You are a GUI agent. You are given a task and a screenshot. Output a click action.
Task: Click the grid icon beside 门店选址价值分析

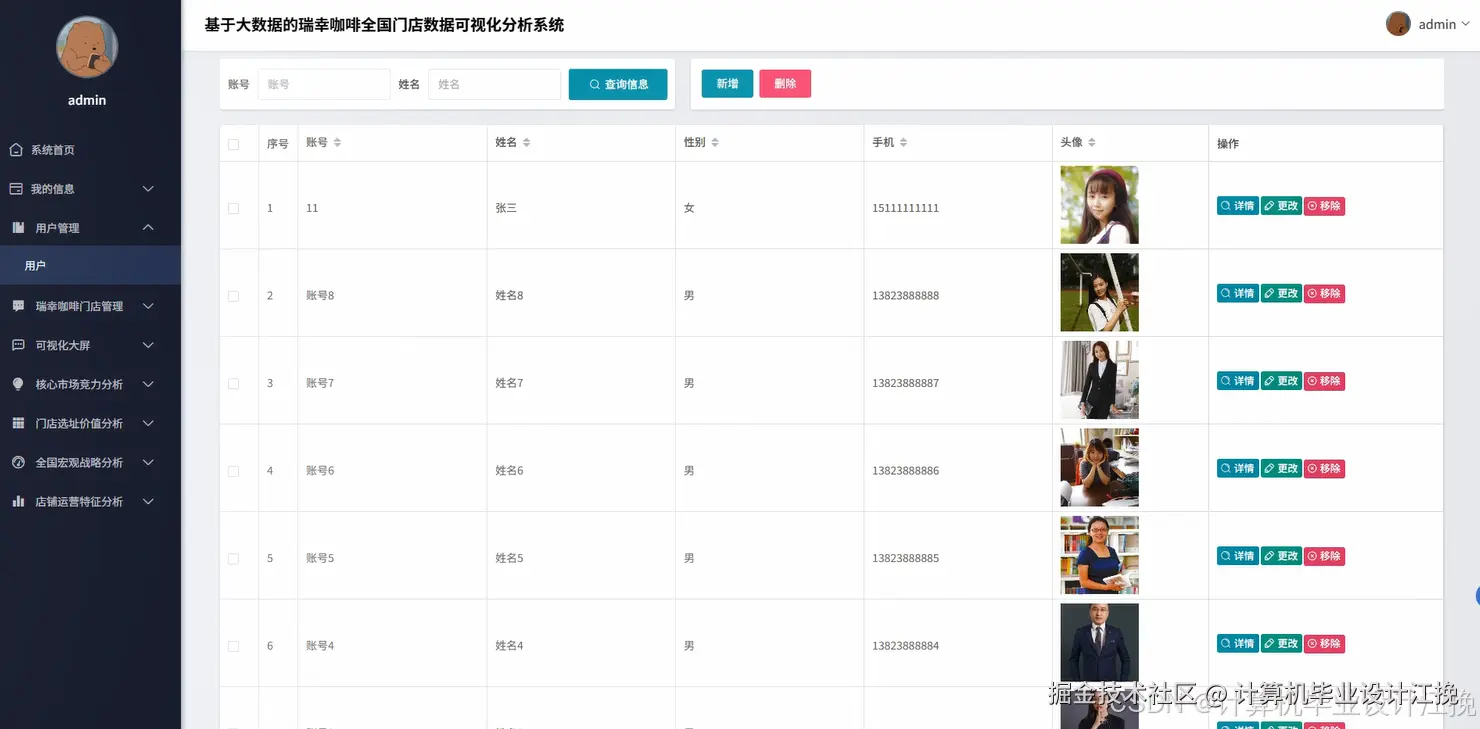[x=18, y=423]
